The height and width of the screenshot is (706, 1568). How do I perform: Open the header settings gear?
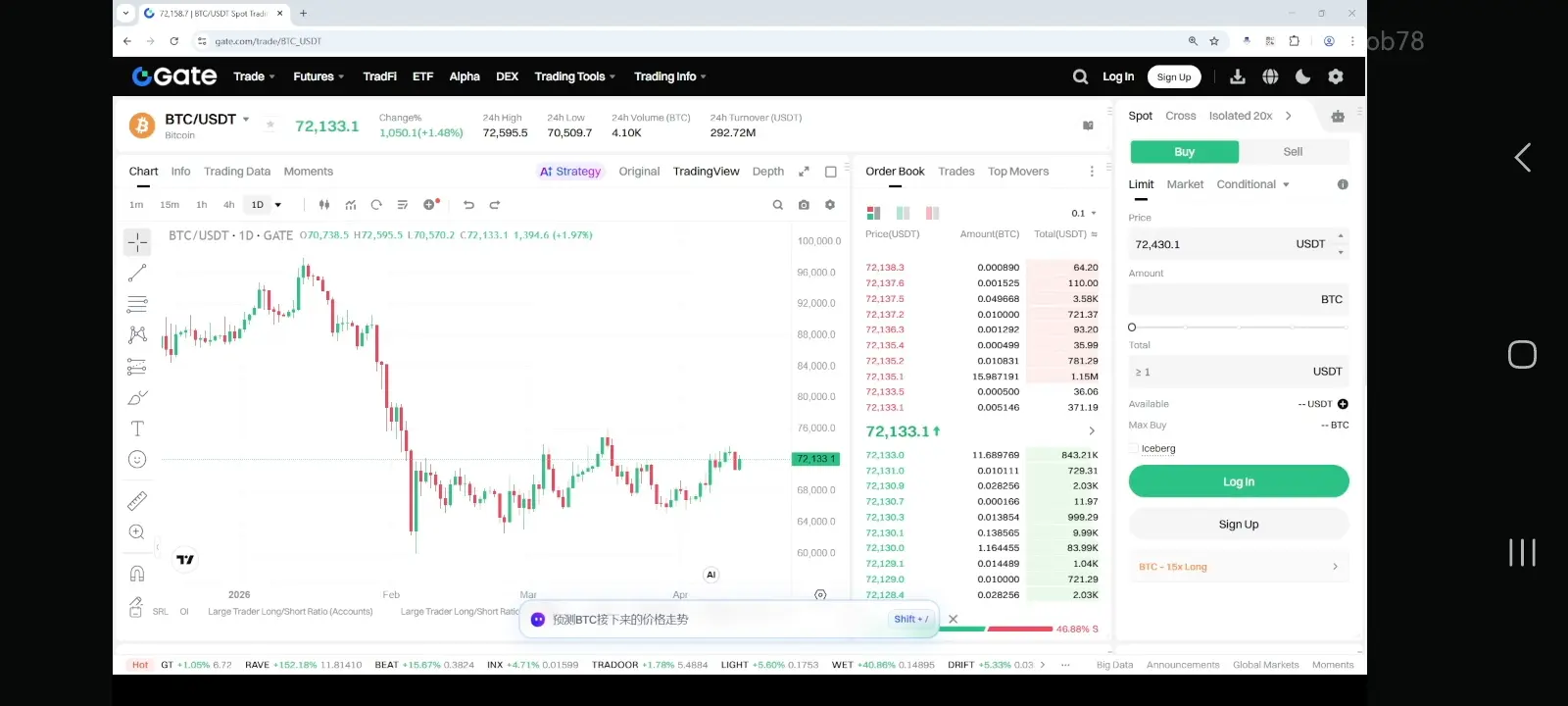(x=1336, y=76)
